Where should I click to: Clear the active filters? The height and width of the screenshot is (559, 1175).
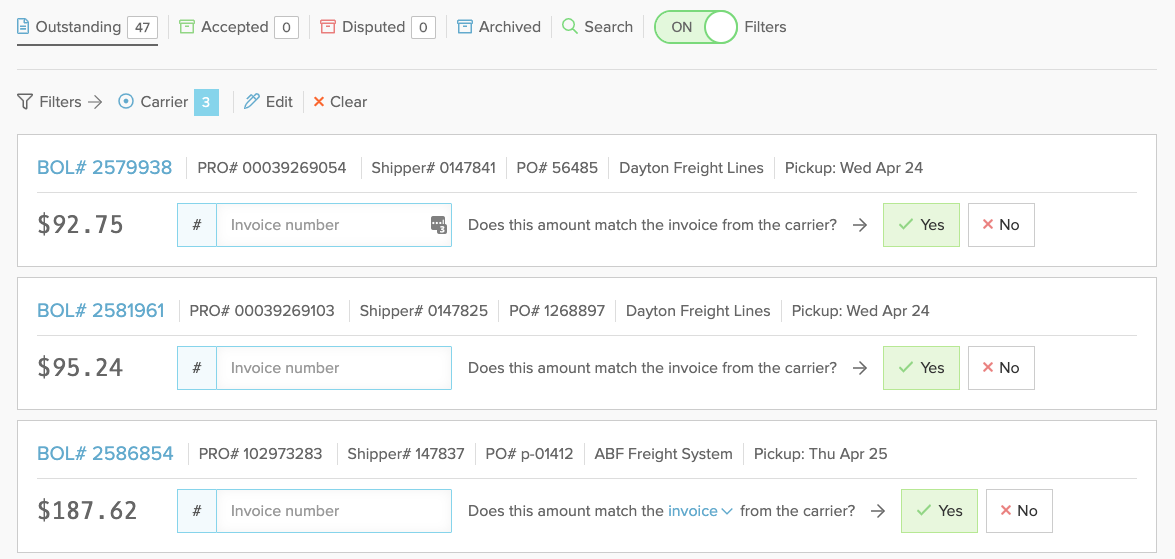339,101
